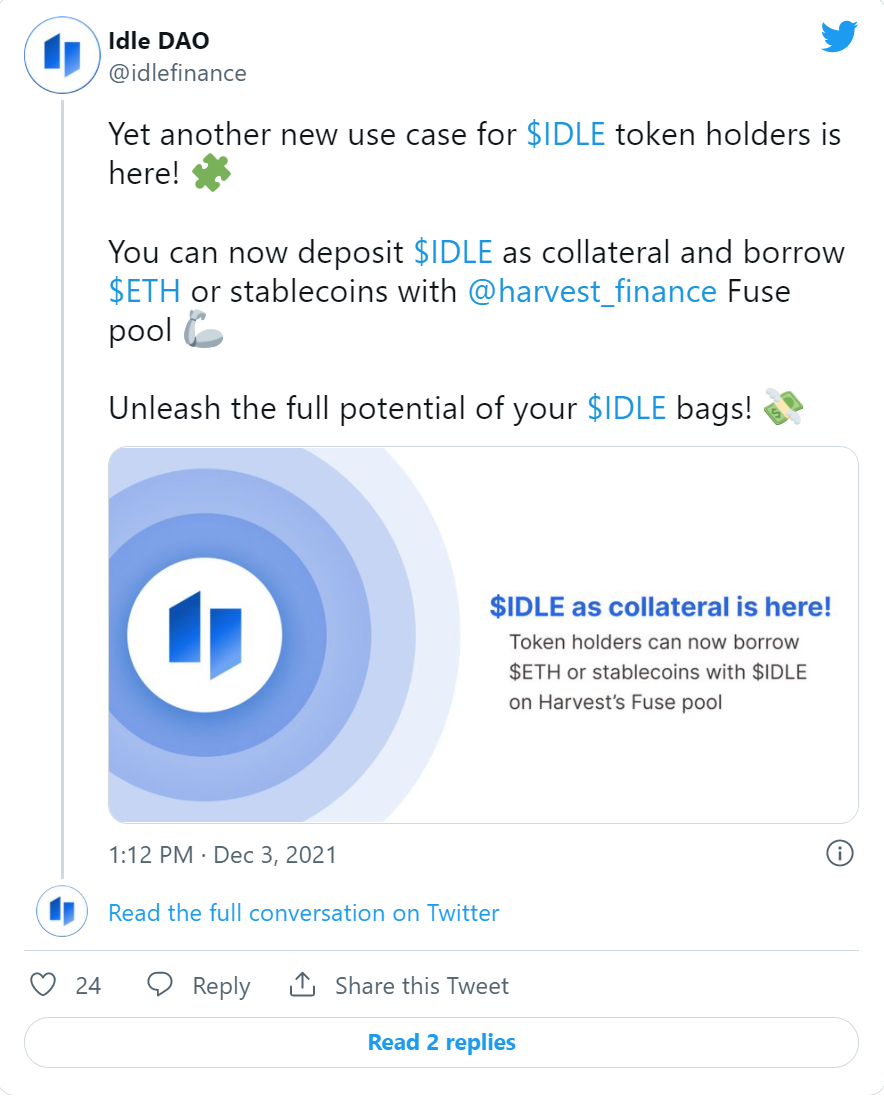The height and width of the screenshot is (1096, 884).
Task: Open Idle DAO profile avatar
Action: pyautogui.click(x=62, y=55)
